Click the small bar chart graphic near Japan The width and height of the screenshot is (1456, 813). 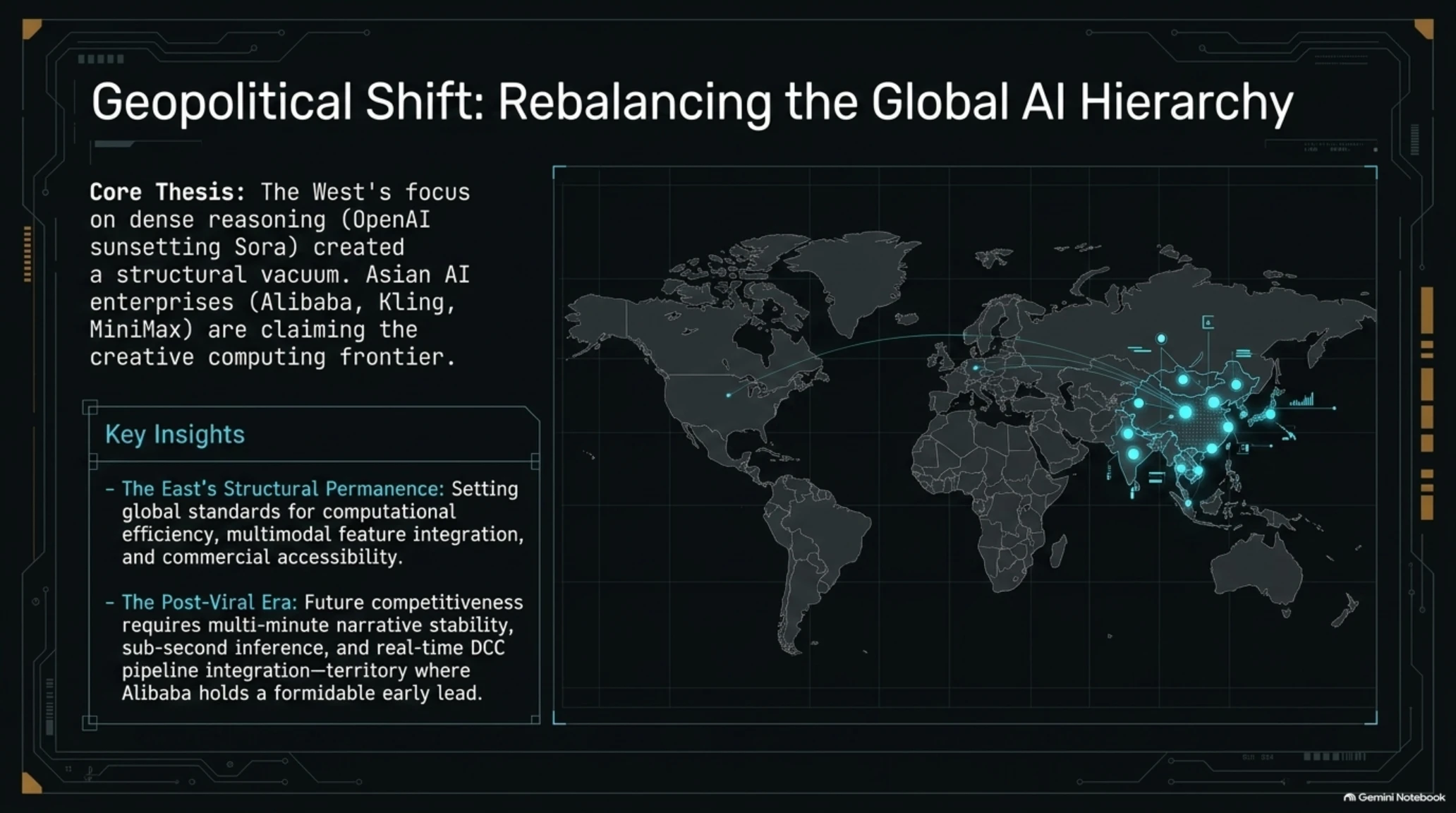[1302, 400]
